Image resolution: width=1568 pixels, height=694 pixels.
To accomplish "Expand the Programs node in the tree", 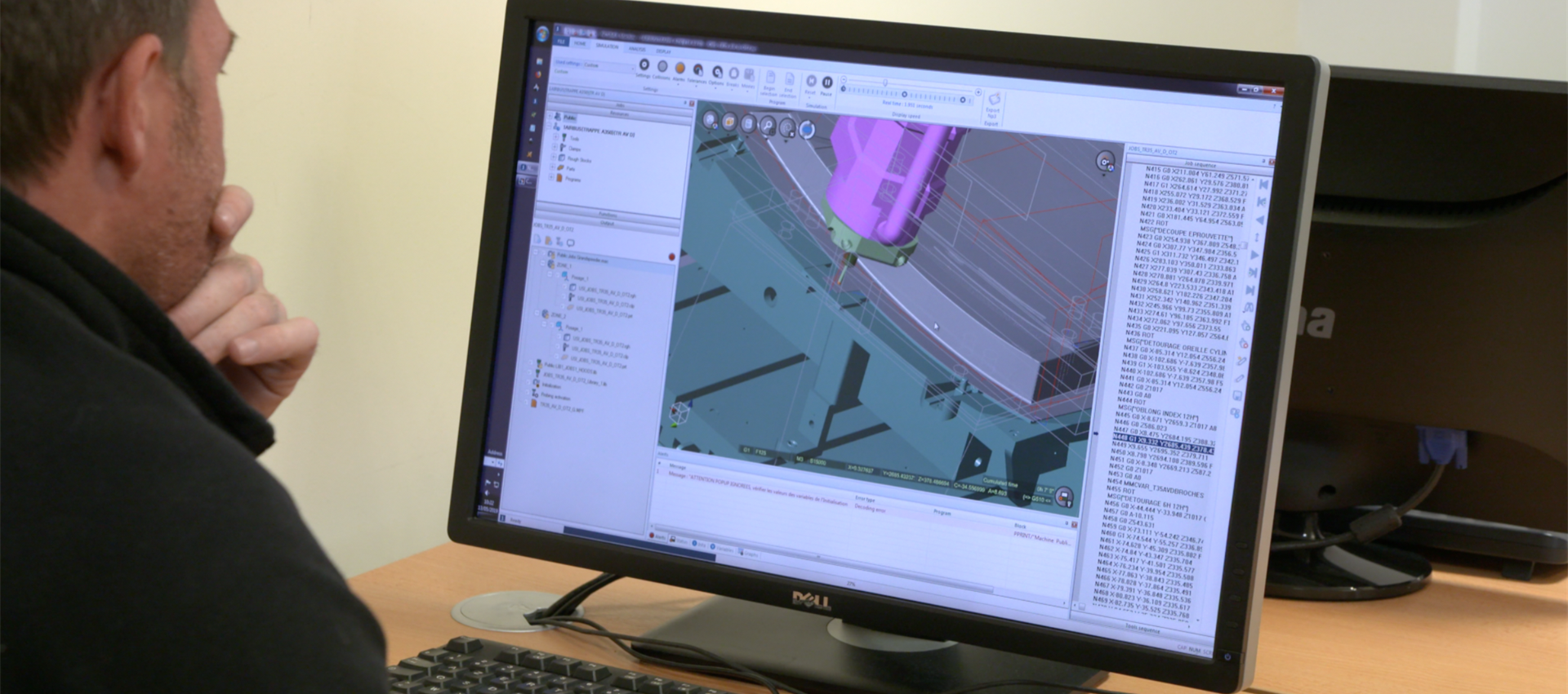I will (551, 176).
